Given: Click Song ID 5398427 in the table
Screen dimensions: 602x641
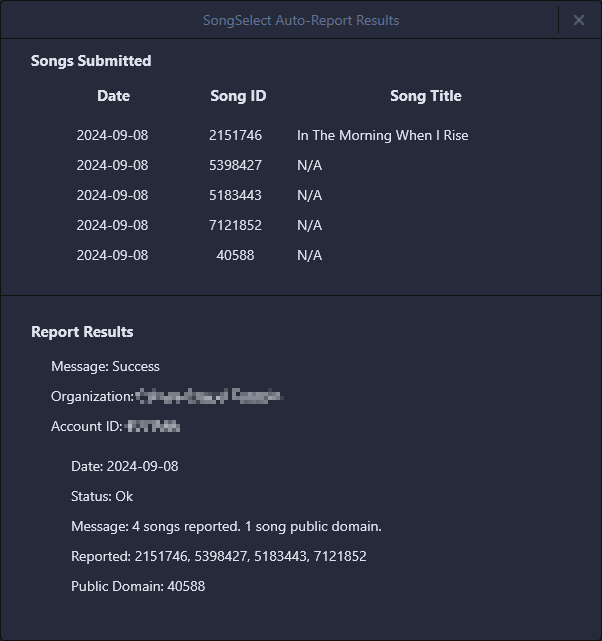Looking at the screenshot, I should 236,165.
